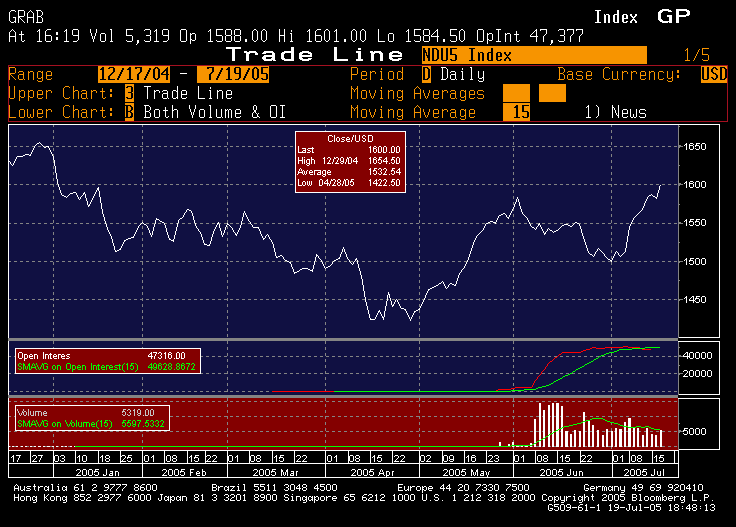Edit the range start date 12/17/04
This screenshot has height=527, width=736.
pyautogui.click(x=134, y=74)
